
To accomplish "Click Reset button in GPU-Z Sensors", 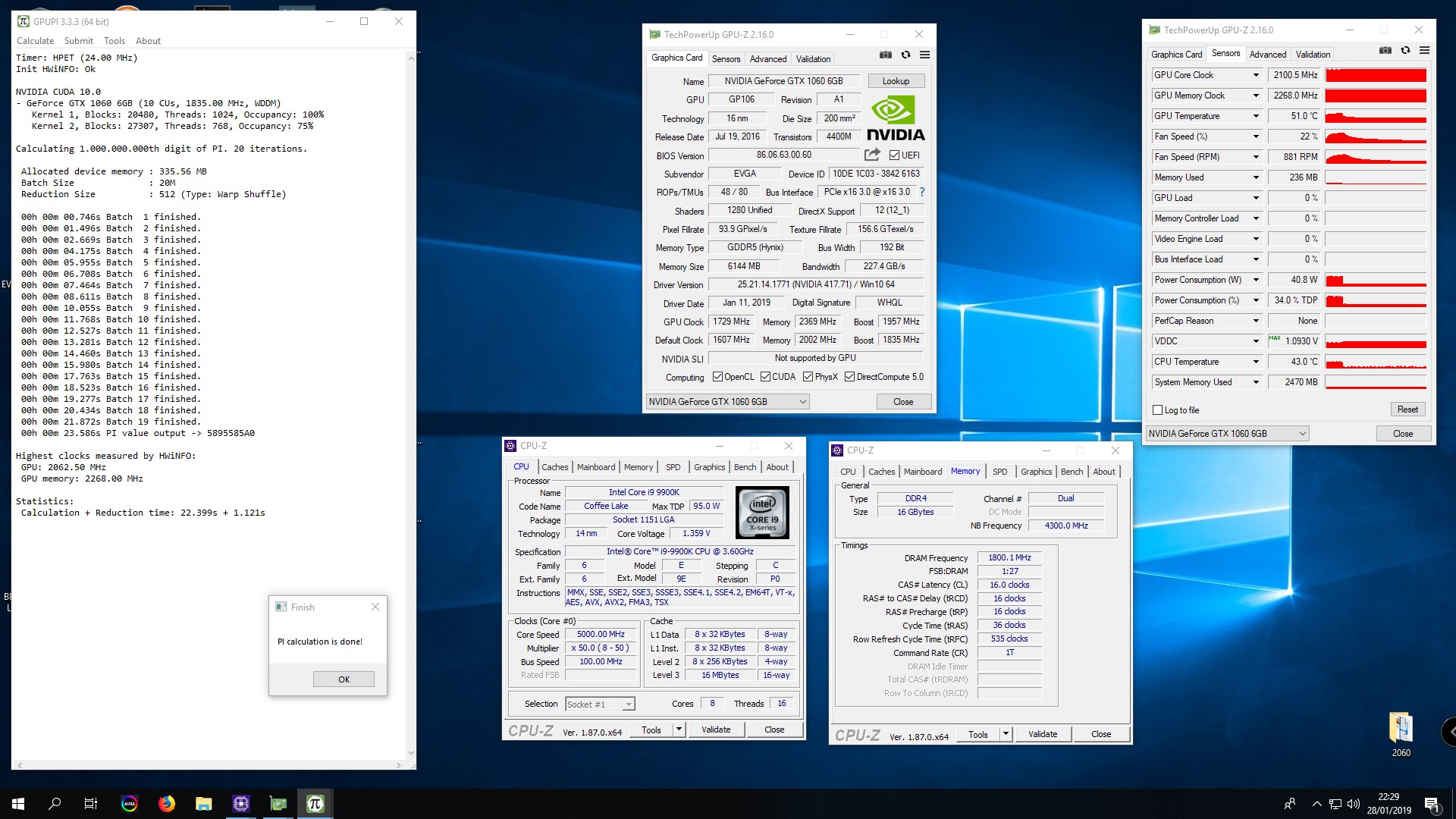I will coord(1407,409).
